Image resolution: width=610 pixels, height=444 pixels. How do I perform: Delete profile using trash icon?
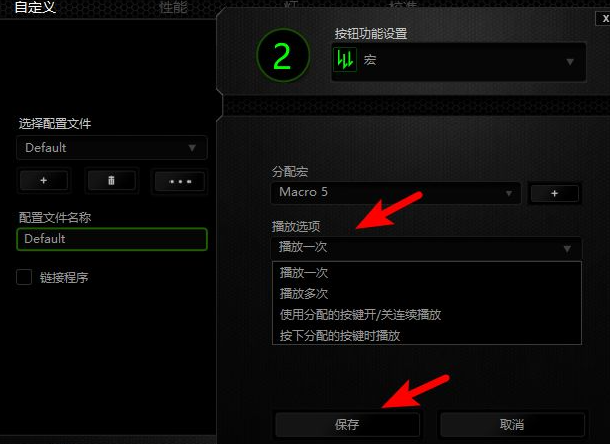[111, 181]
